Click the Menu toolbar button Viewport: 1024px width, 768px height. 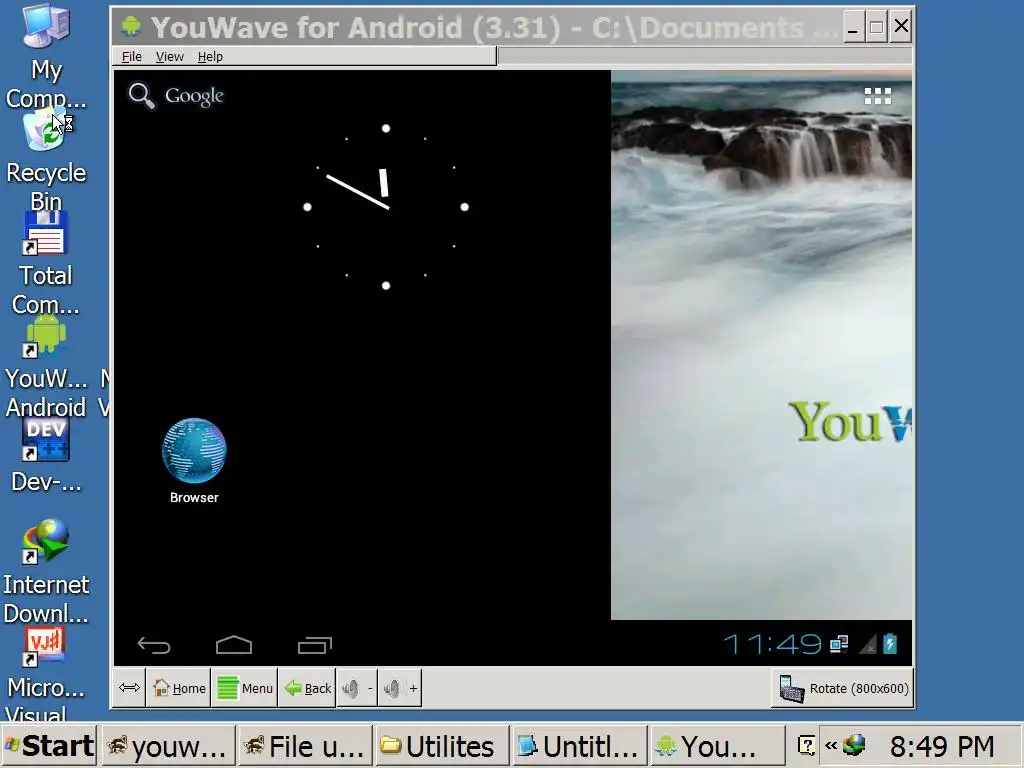pyautogui.click(x=245, y=688)
